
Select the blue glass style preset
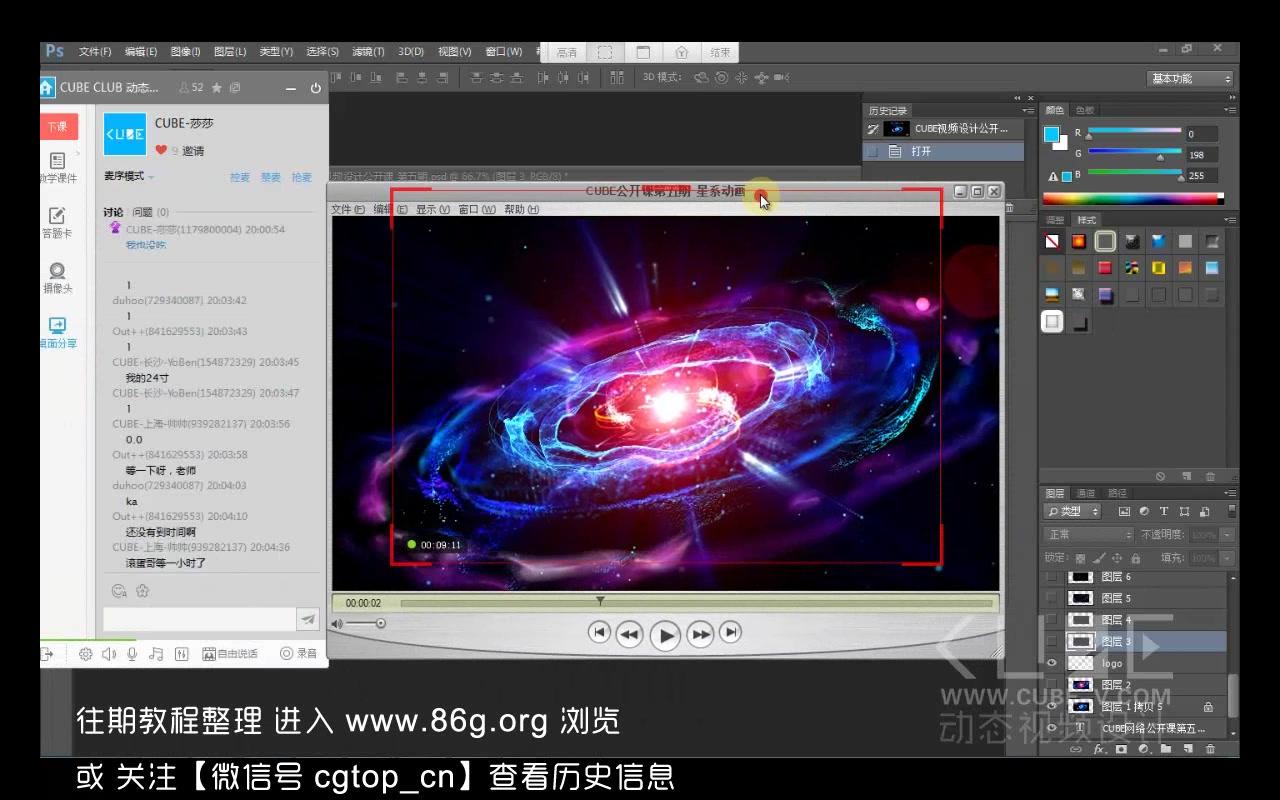[1158, 241]
